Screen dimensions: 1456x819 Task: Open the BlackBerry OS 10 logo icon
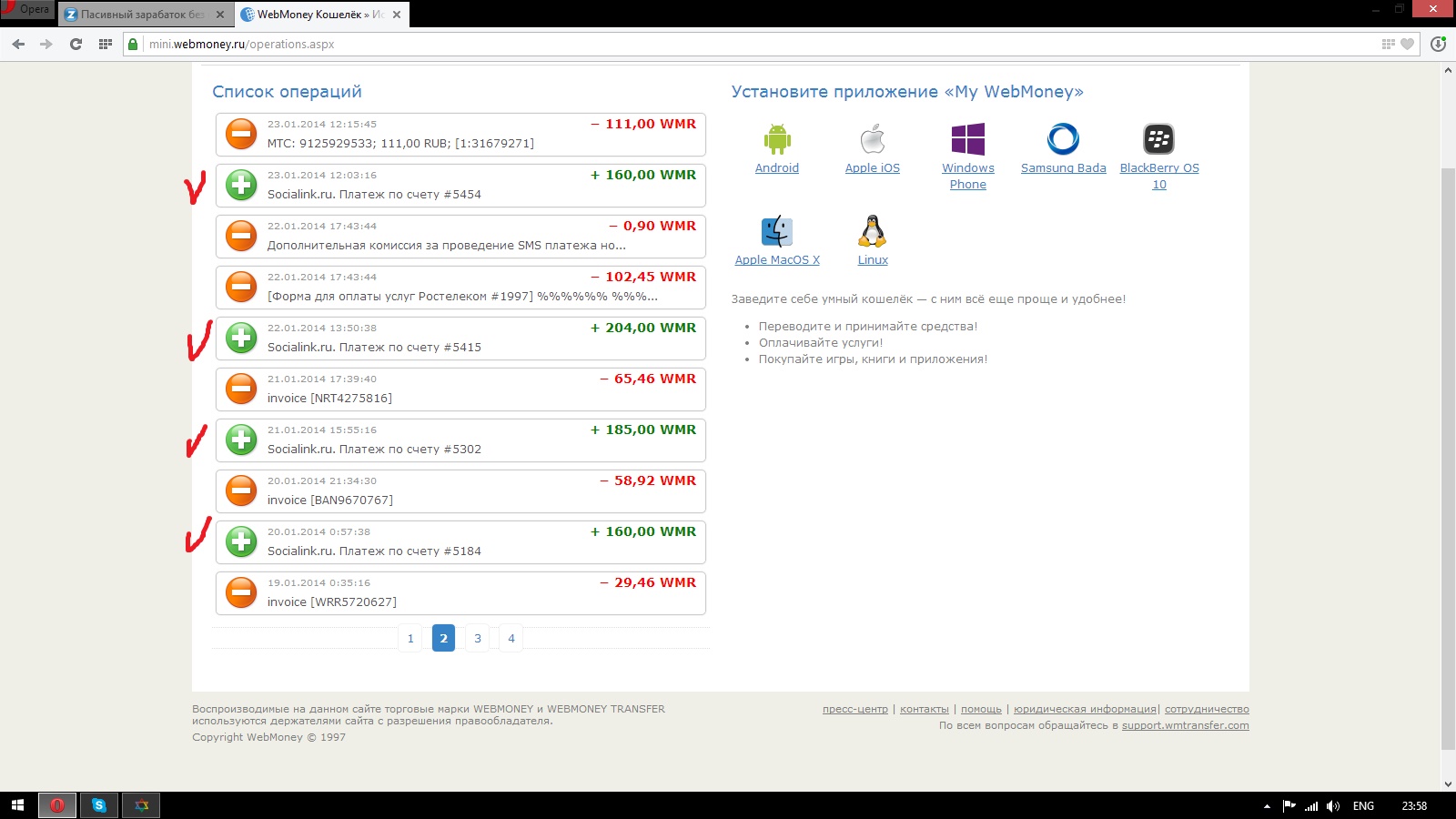tap(1158, 139)
